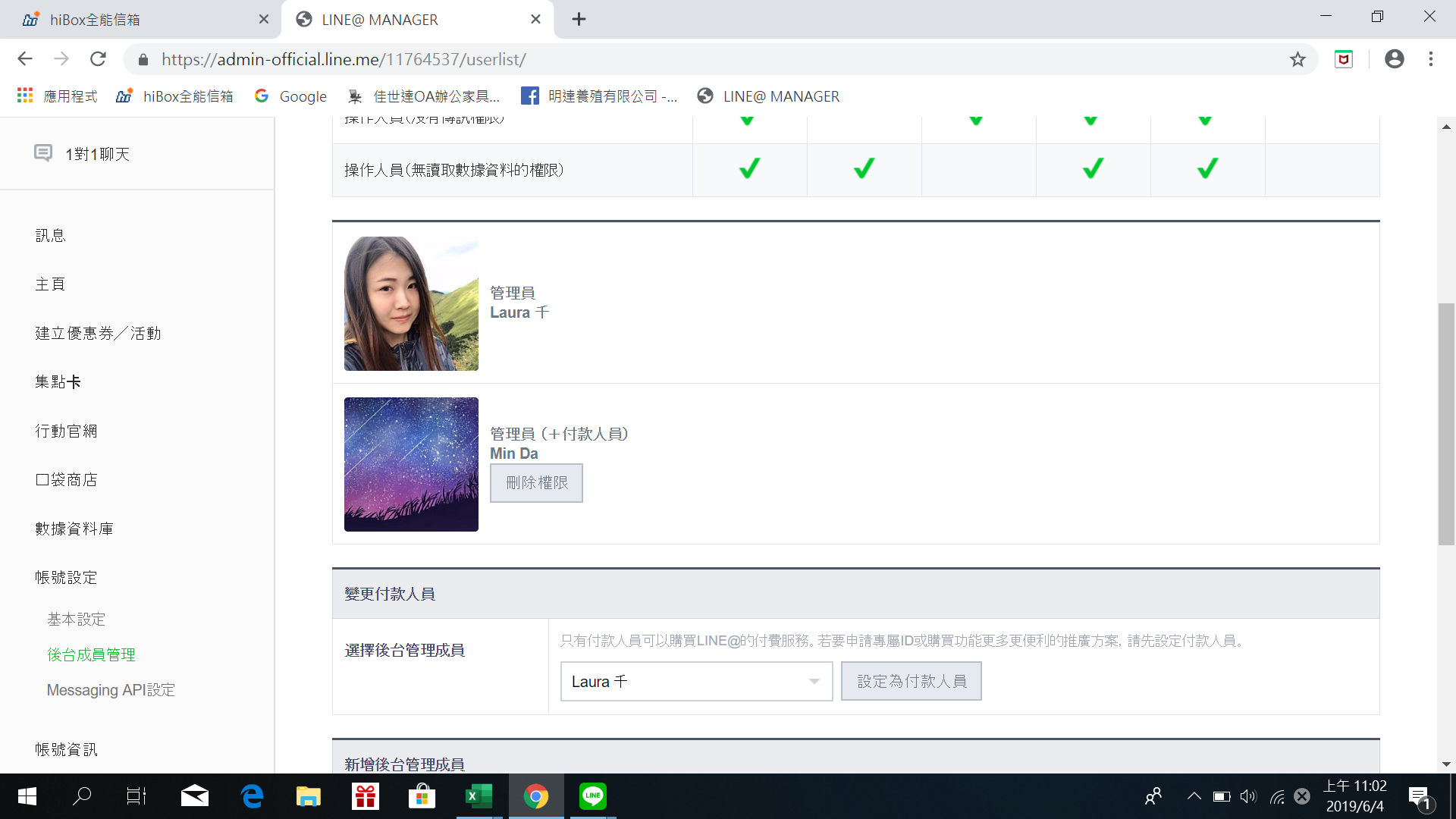Show hidden system tray icons
The image size is (1456, 819).
pyautogui.click(x=1194, y=796)
